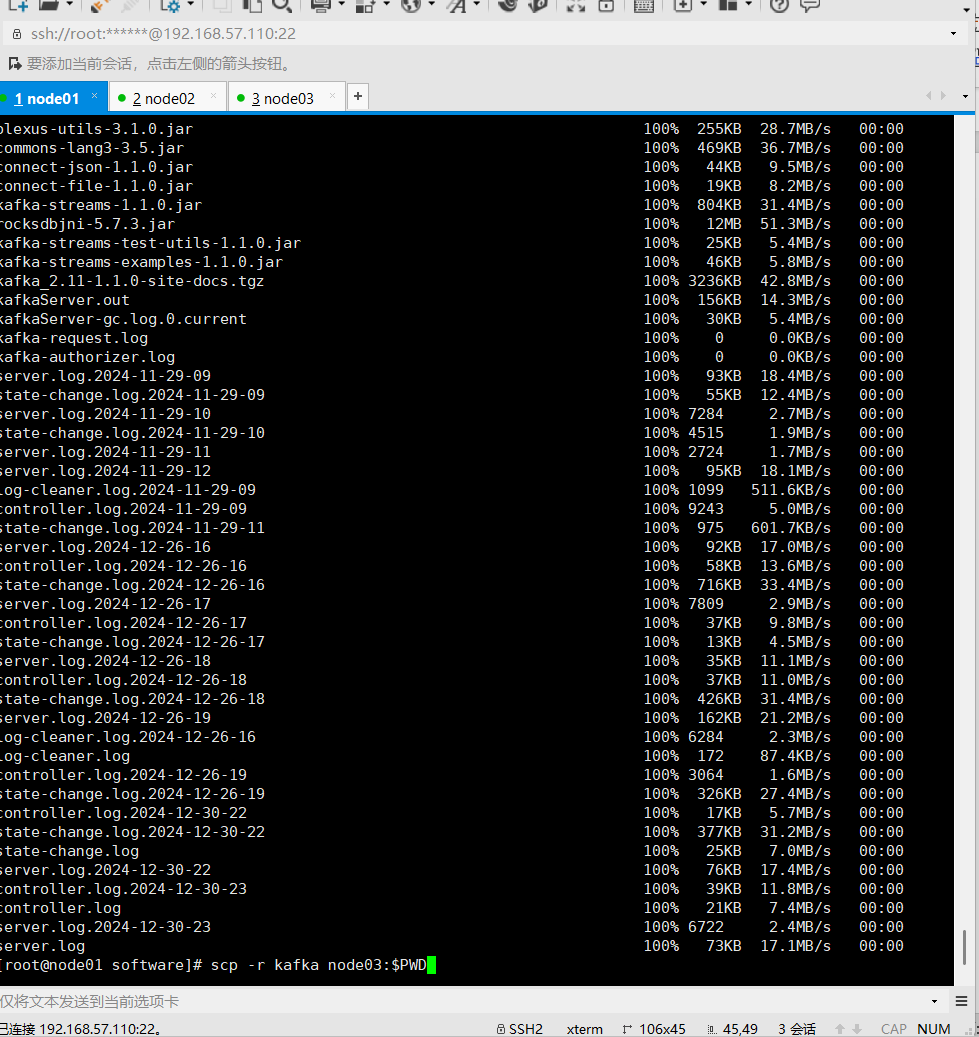
Task: Open the dropdown beside the properties gear icon
Action: [x=191, y=5]
